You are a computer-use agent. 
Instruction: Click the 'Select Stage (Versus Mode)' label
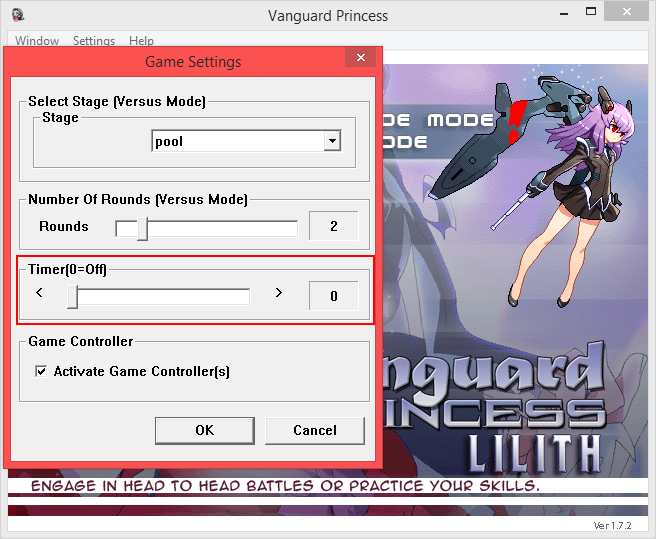[117, 101]
